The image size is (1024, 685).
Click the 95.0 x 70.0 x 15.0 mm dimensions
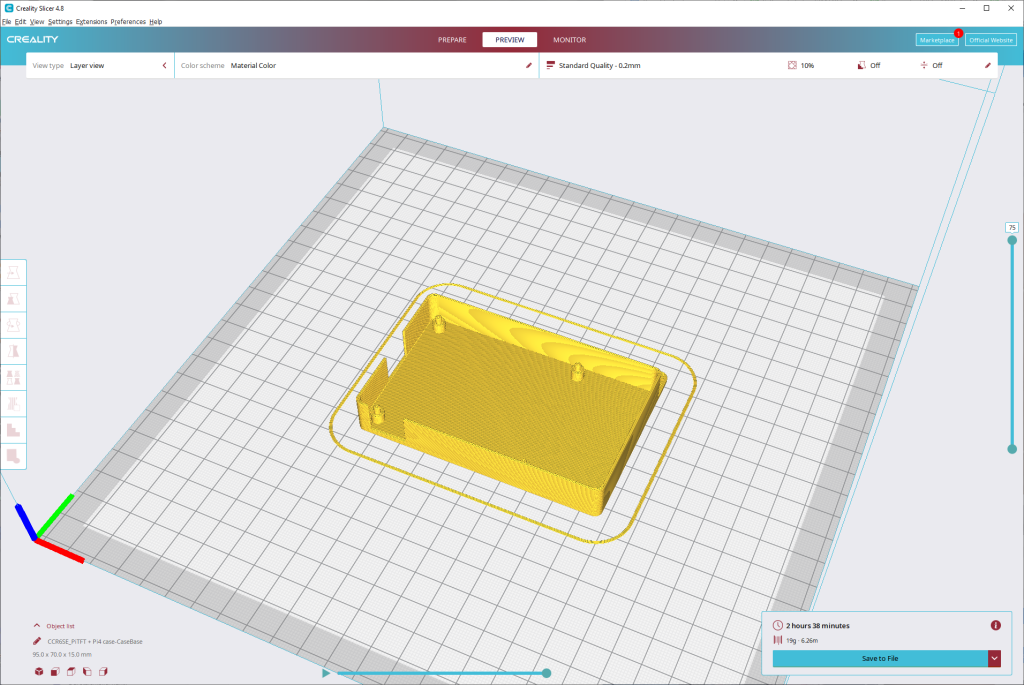pyautogui.click(x=62, y=654)
